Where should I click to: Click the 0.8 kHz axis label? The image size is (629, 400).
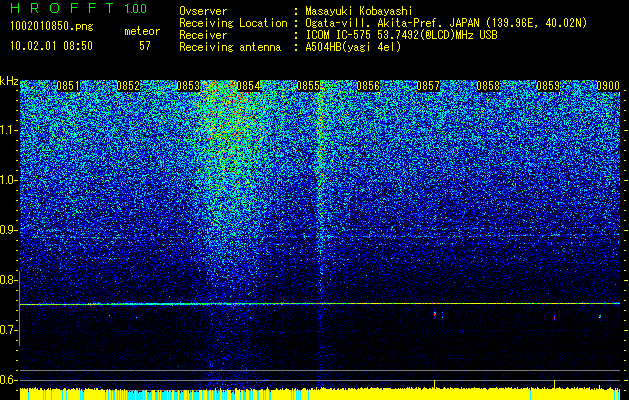coord(8,280)
